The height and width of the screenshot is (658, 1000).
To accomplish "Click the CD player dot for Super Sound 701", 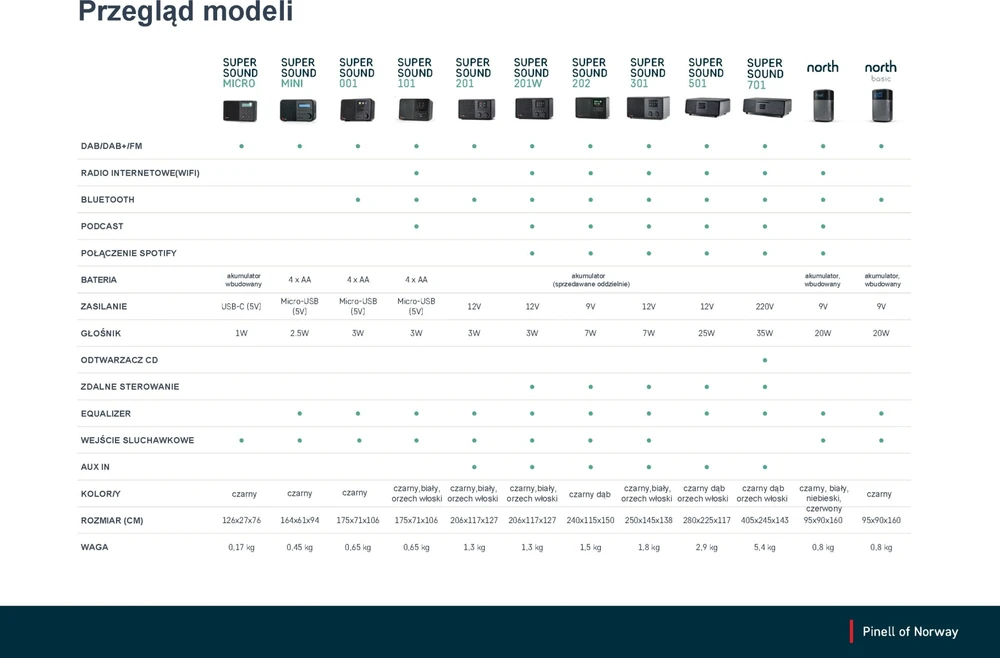I will [765, 360].
